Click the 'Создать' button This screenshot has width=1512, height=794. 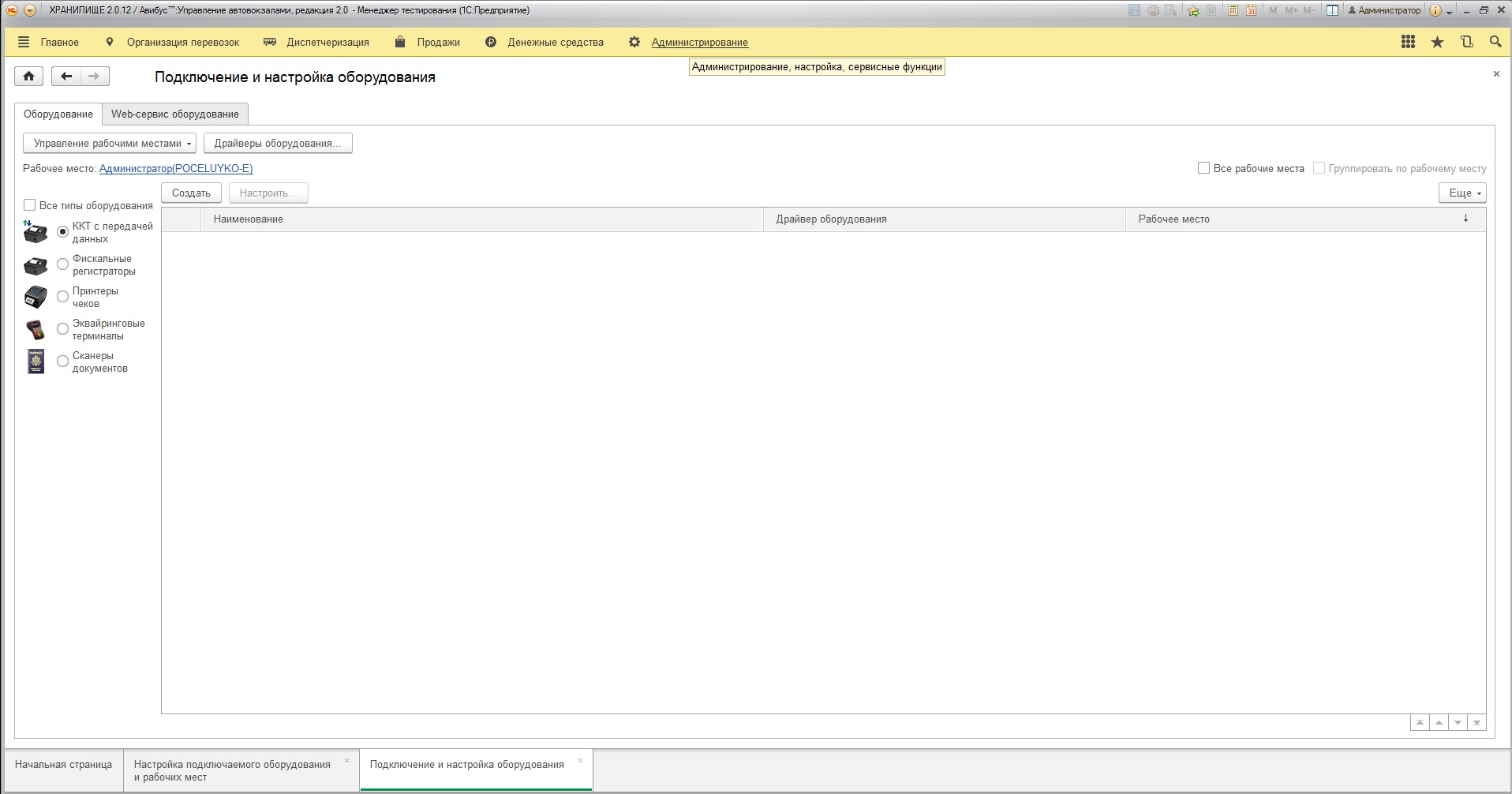coord(191,193)
